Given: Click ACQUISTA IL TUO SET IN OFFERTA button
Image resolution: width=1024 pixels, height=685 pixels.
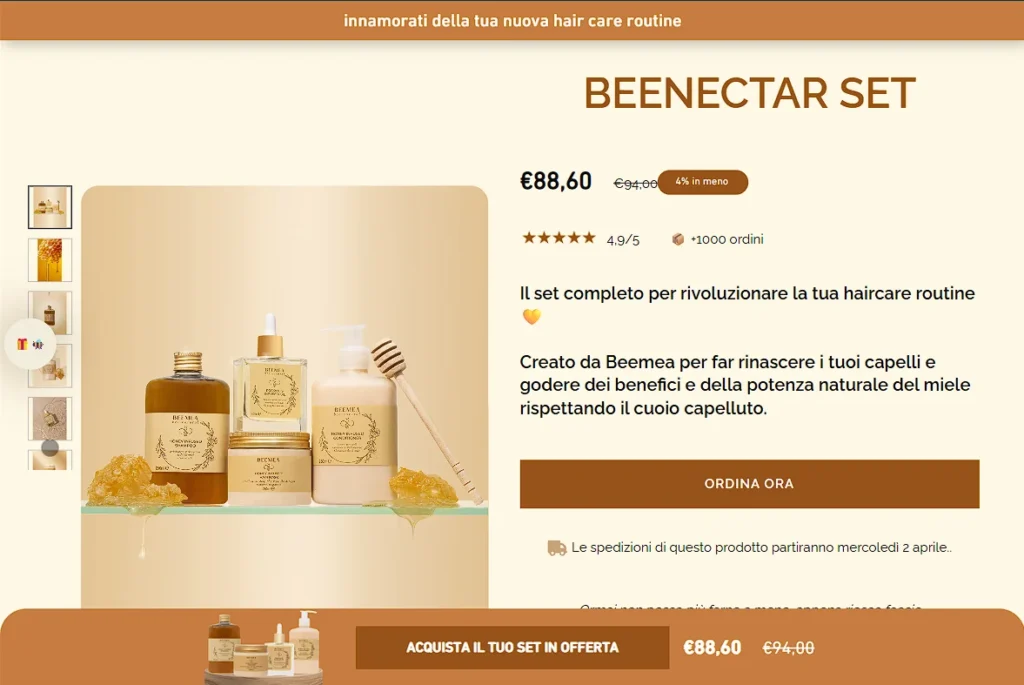Looking at the screenshot, I should pyautogui.click(x=512, y=647).
